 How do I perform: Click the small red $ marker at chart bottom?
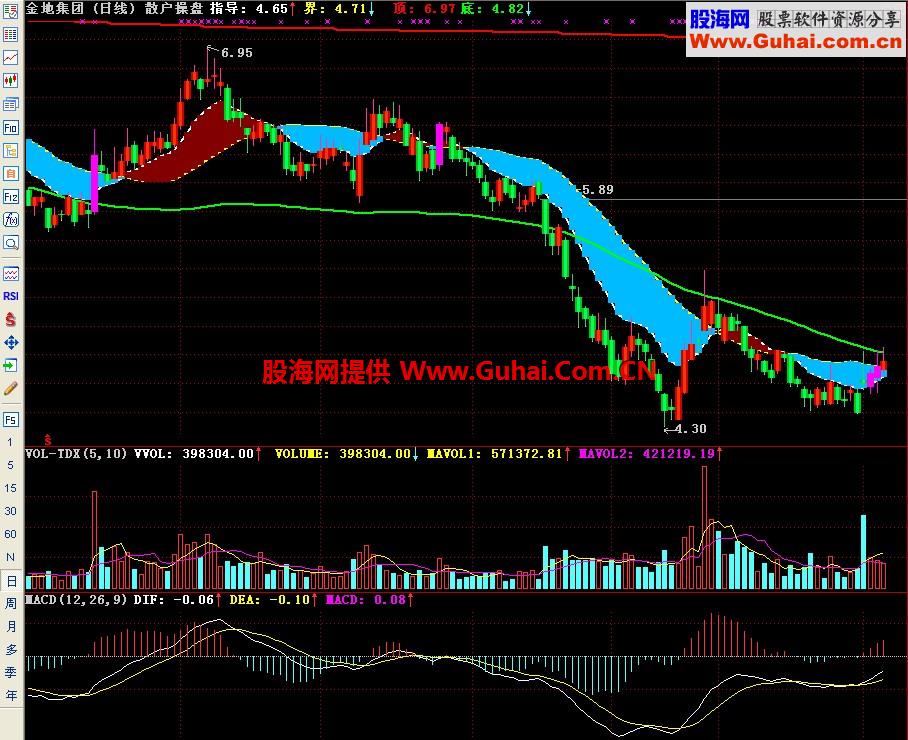[47, 441]
